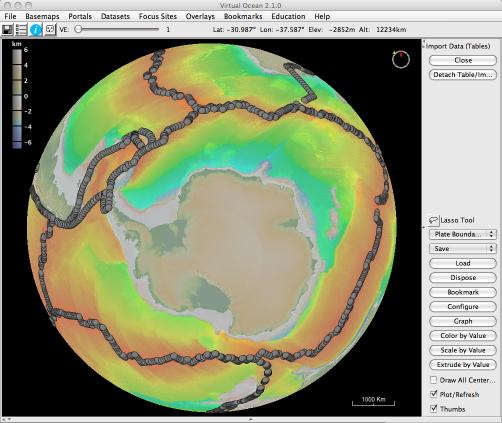Expand the Save dropdown
The width and height of the screenshot is (502, 423).
[x=463, y=249]
